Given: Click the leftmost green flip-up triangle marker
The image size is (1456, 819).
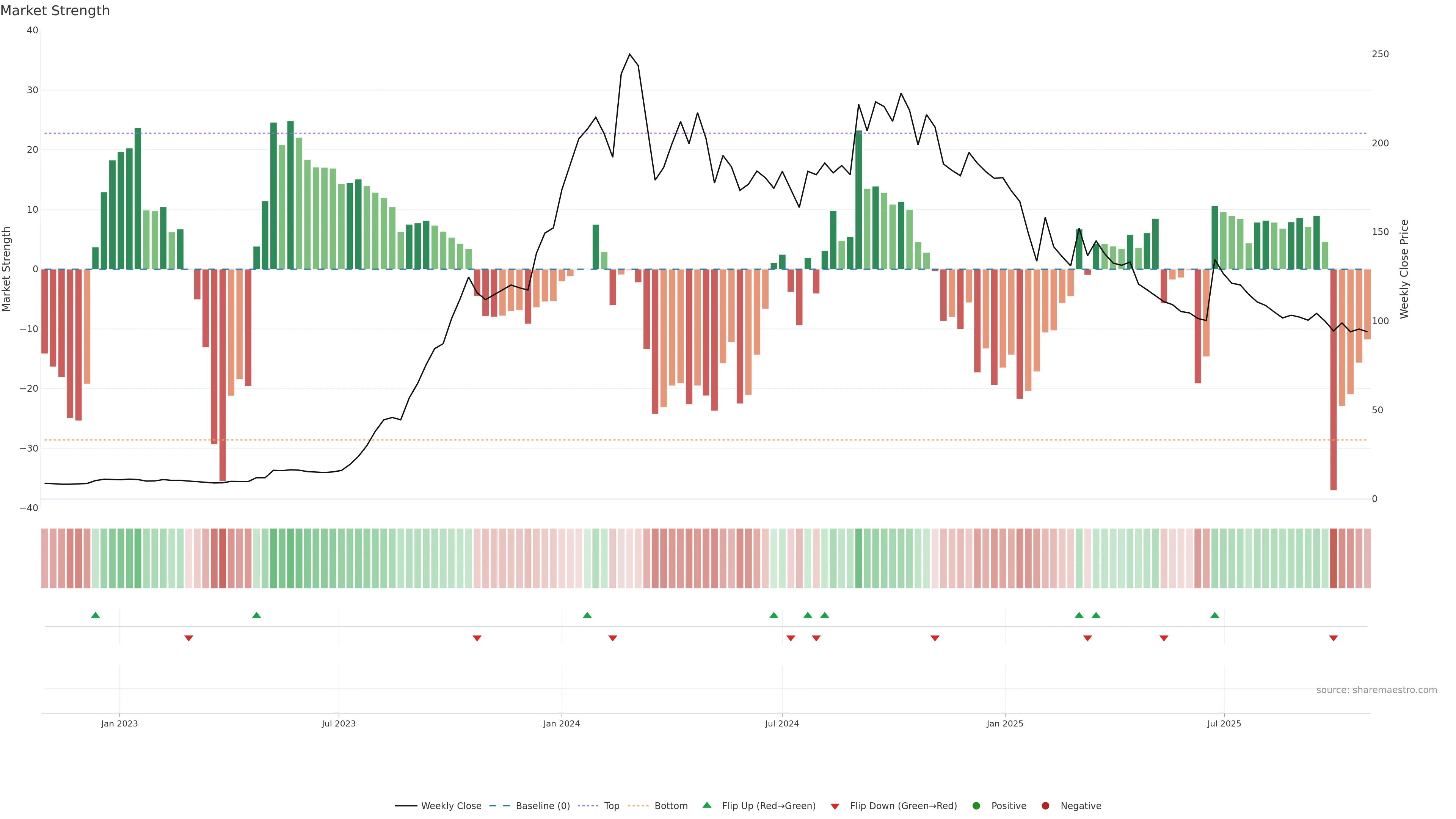Looking at the screenshot, I should click(x=96, y=615).
